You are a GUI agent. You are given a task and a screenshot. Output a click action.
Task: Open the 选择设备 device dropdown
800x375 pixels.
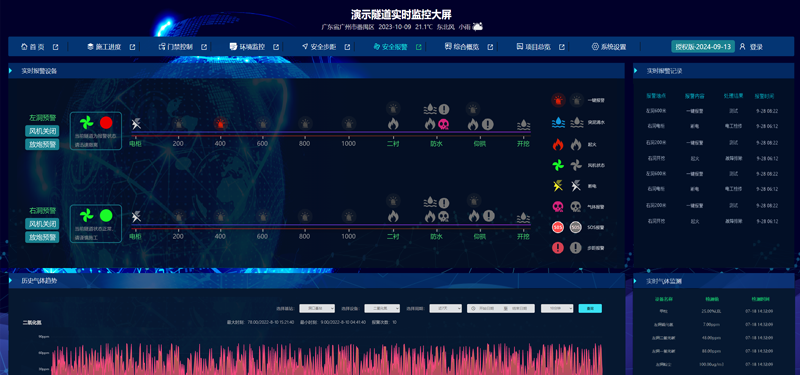(x=382, y=308)
